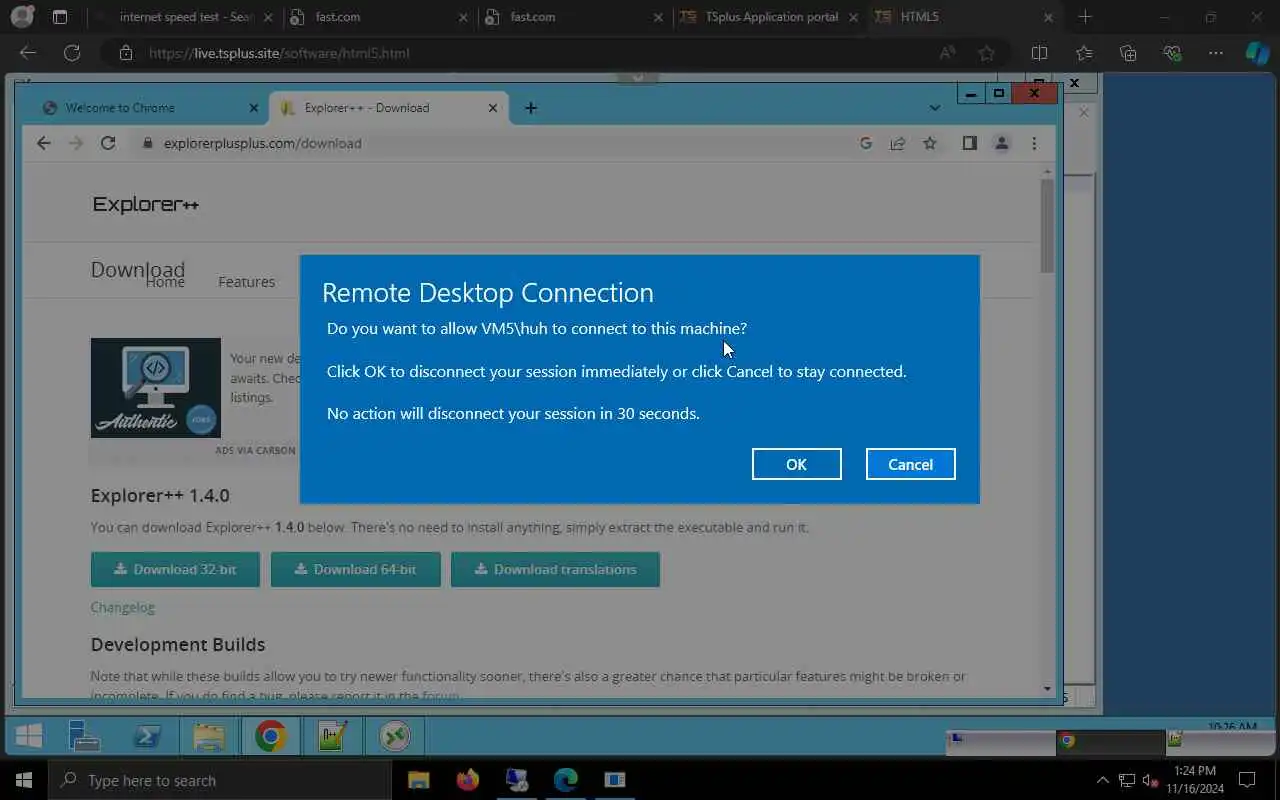
Task: Open Edge collections icon
Action: coord(1128,53)
